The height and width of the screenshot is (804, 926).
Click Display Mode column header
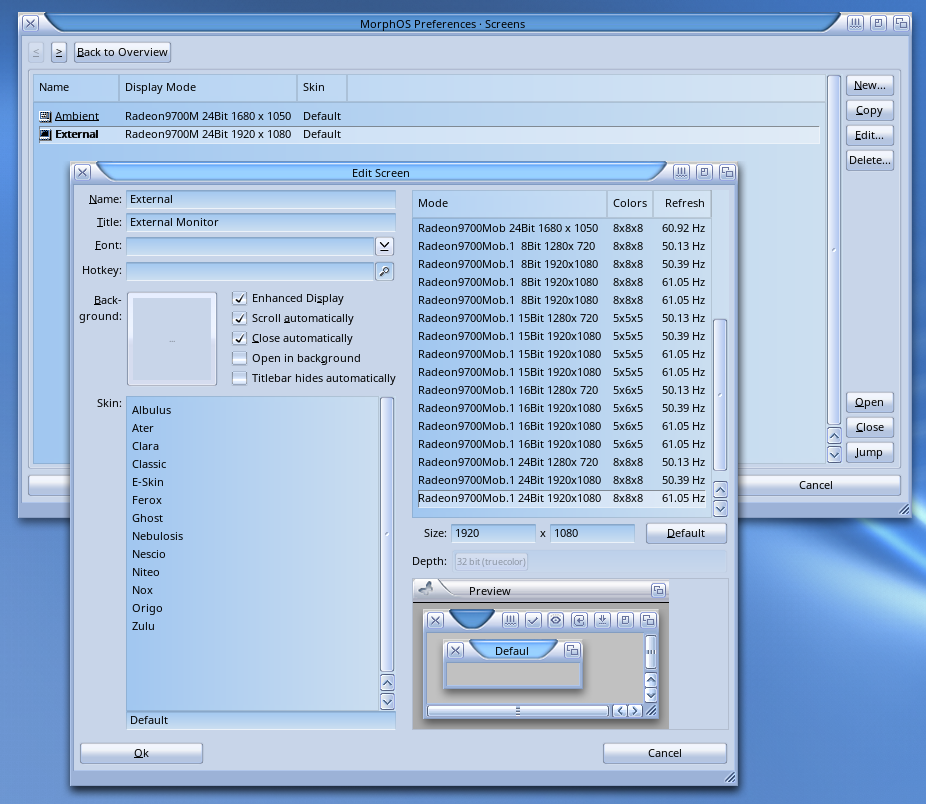coord(208,87)
